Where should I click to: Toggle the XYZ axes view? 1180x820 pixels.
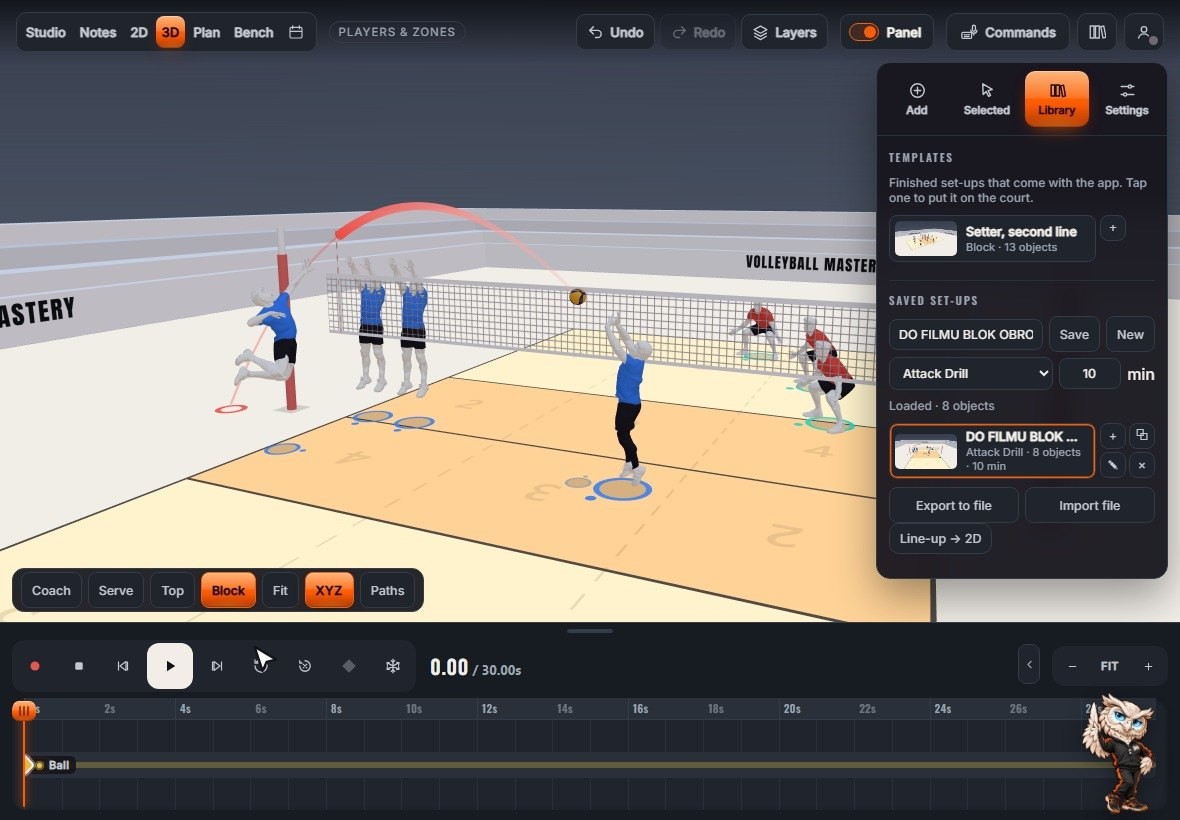pos(329,591)
